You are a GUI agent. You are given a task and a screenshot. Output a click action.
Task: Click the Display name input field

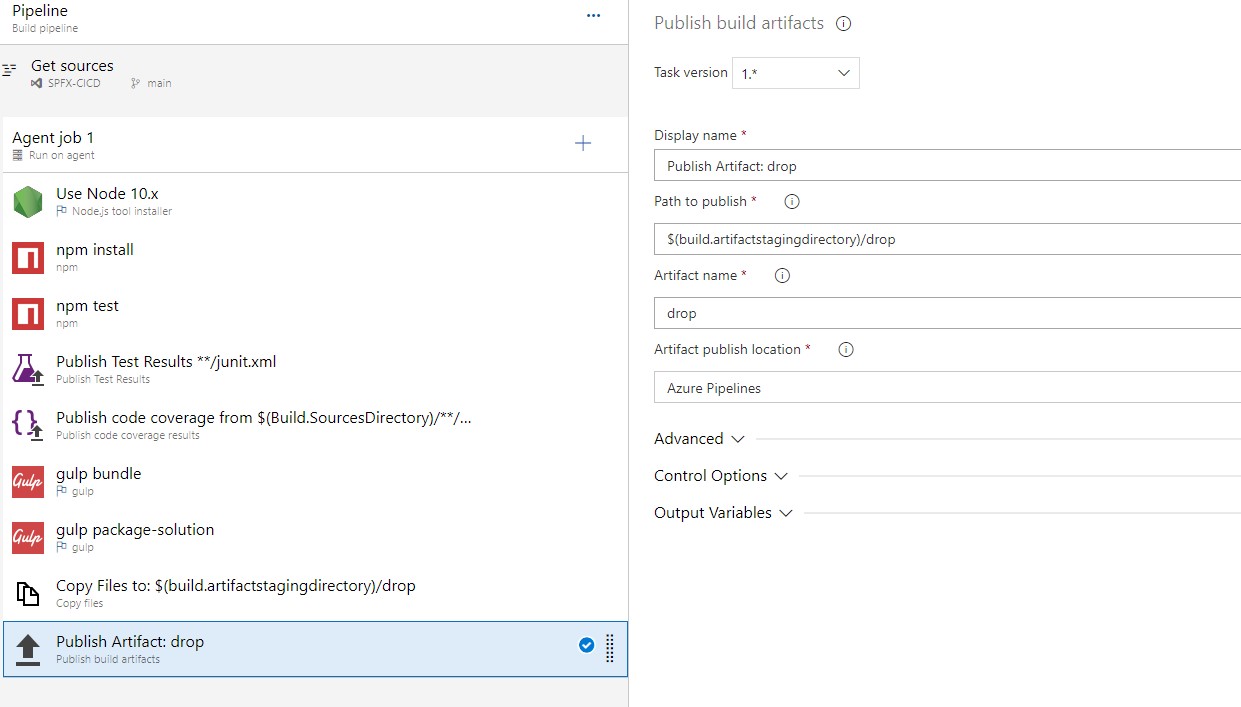tap(945, 166)
